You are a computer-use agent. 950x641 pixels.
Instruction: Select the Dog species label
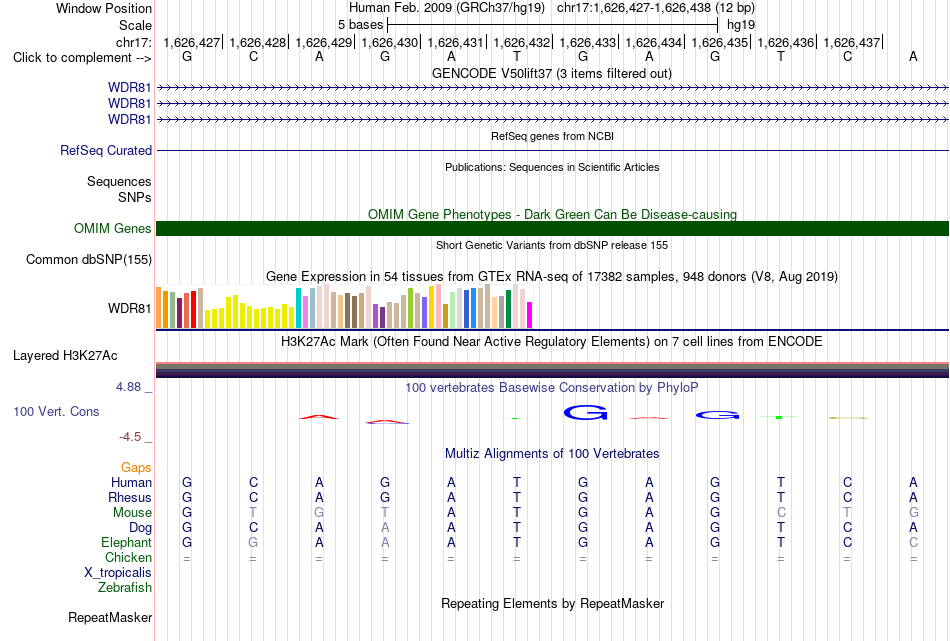click(141, 528)
